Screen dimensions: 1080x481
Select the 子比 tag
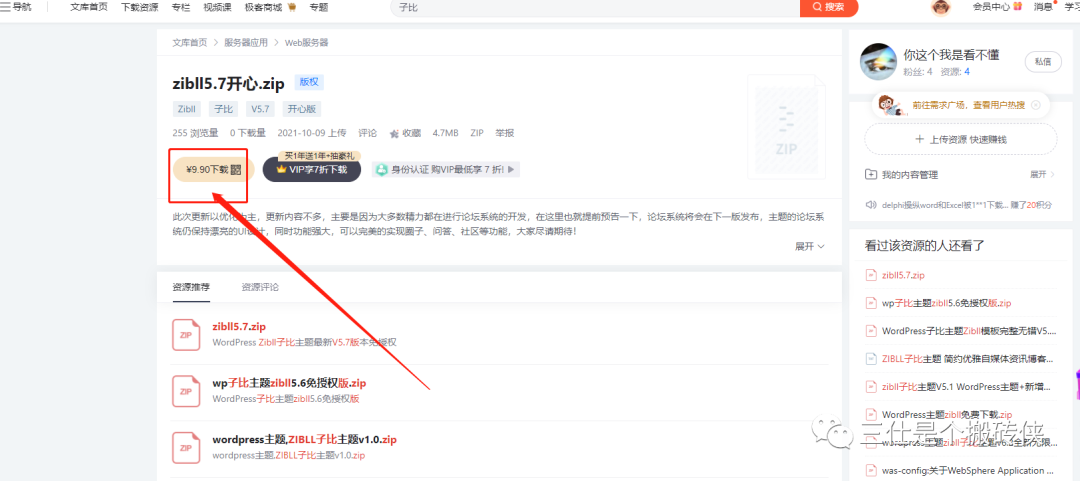pyautogui.click(x=223, y=109)
